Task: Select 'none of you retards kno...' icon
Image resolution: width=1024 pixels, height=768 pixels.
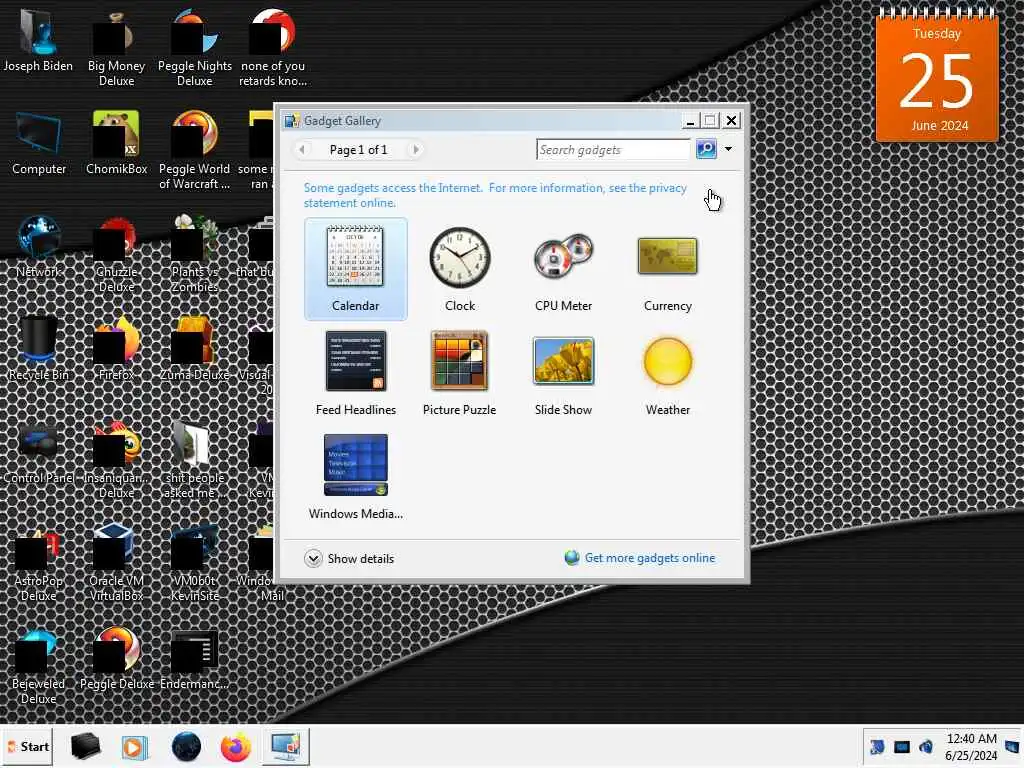Action: [272, 49]
